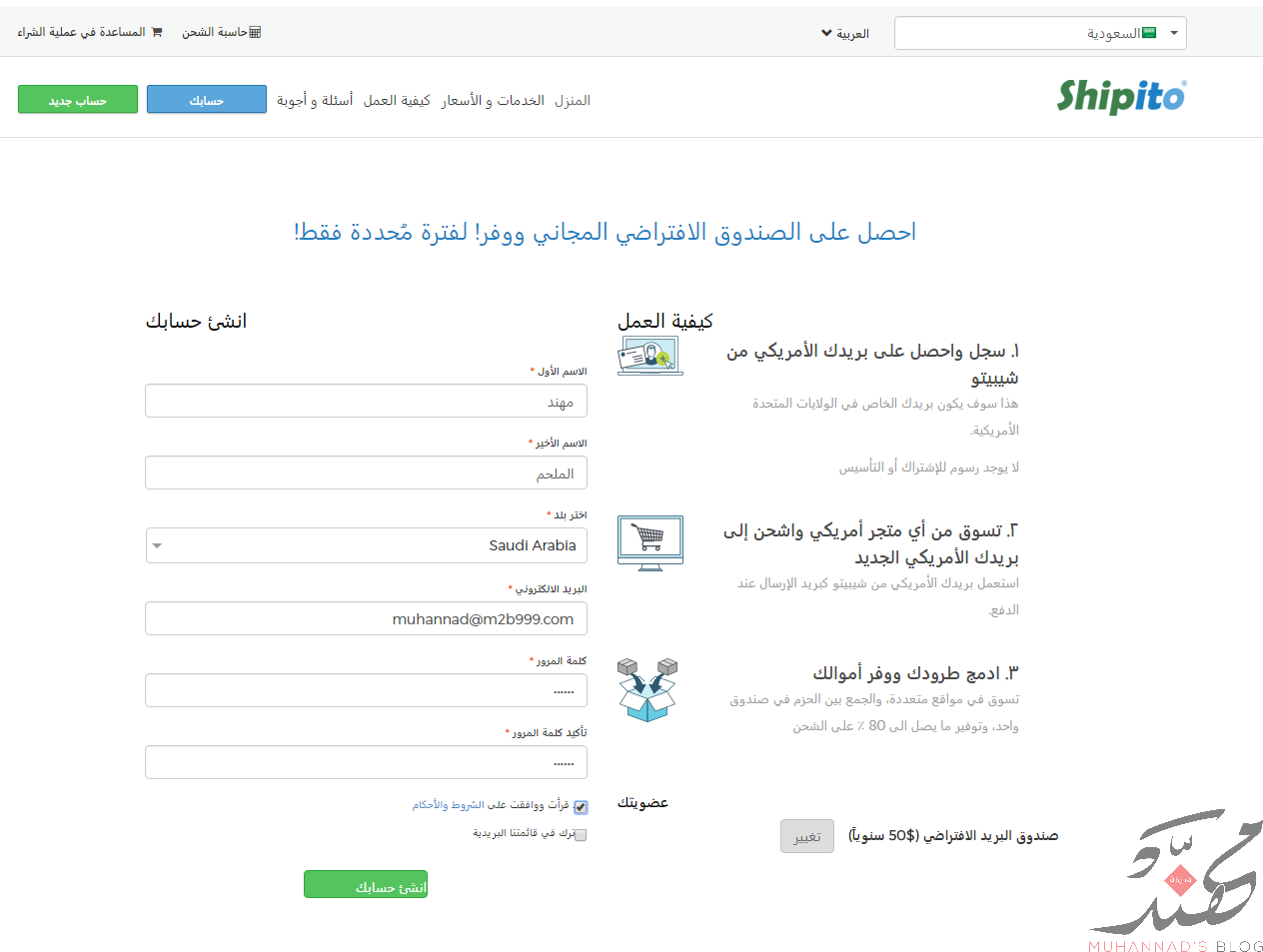Focus the تأكيد كلمة المرور confirm password field
The height and width of the screenshot is (952, 1263).
coord(366,762)
